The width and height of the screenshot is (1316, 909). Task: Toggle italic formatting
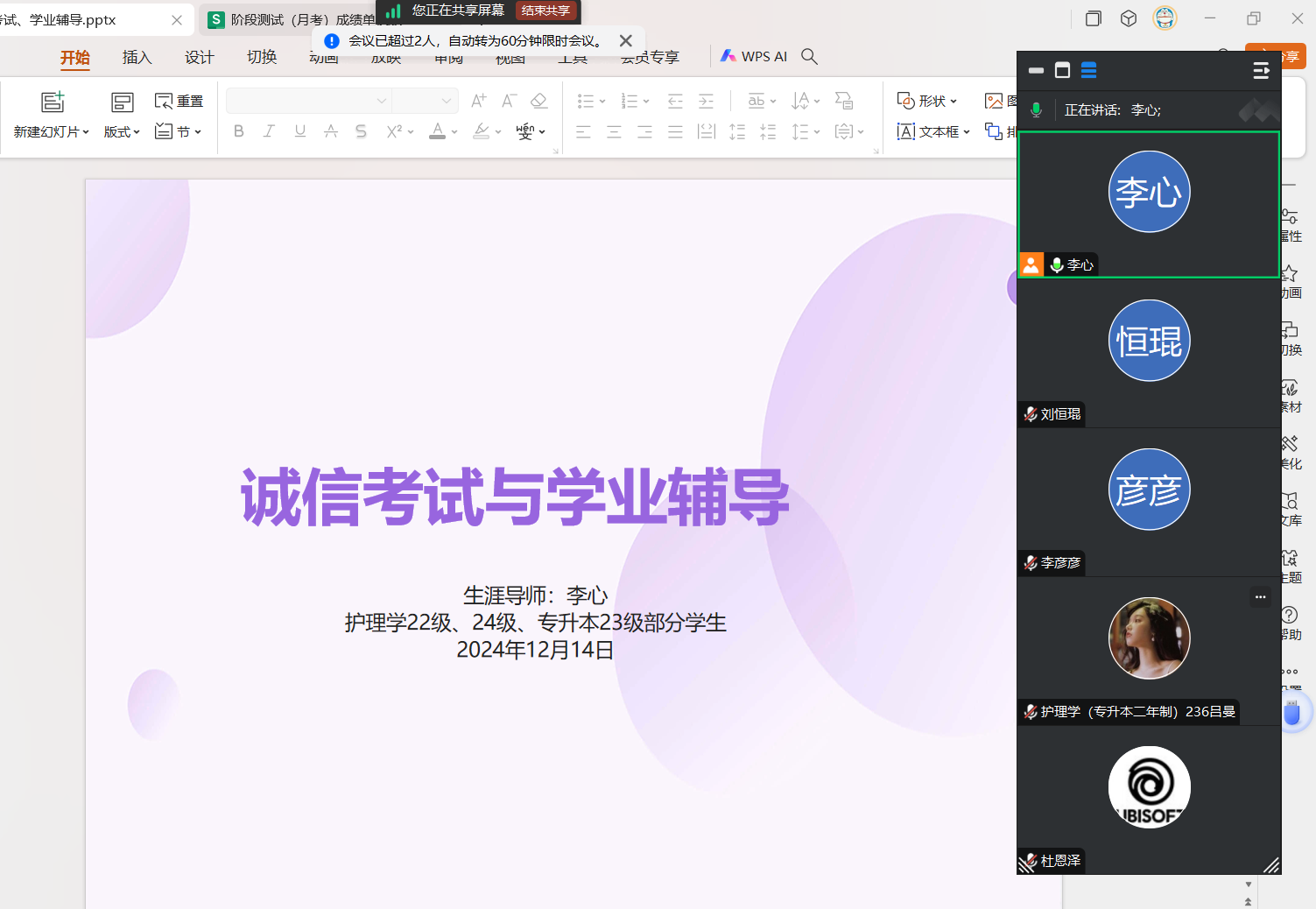[269, 131]
